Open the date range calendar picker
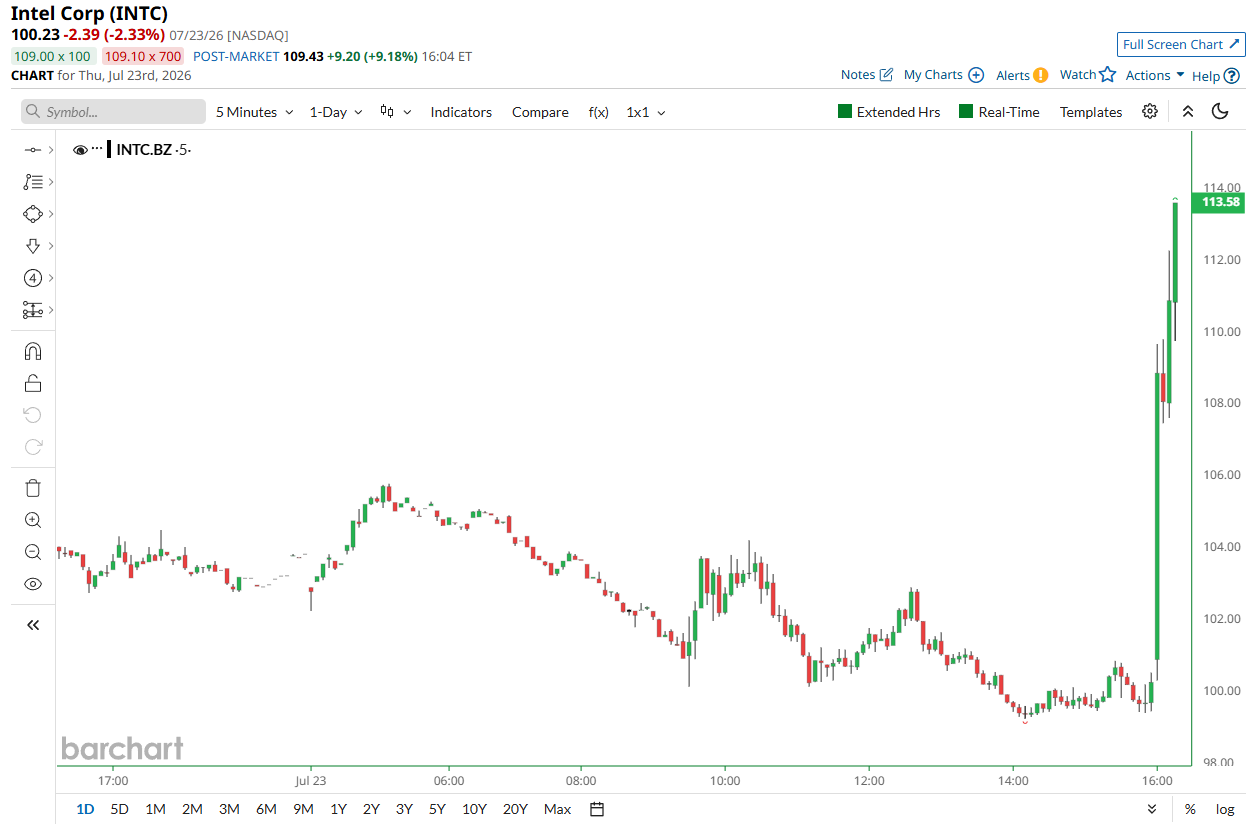1257x826 pixels. coord(597,809)
